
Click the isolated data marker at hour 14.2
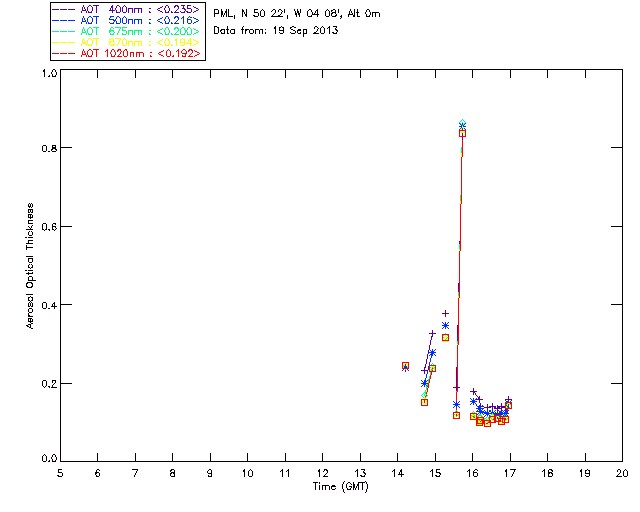click(x=405, y=366)
